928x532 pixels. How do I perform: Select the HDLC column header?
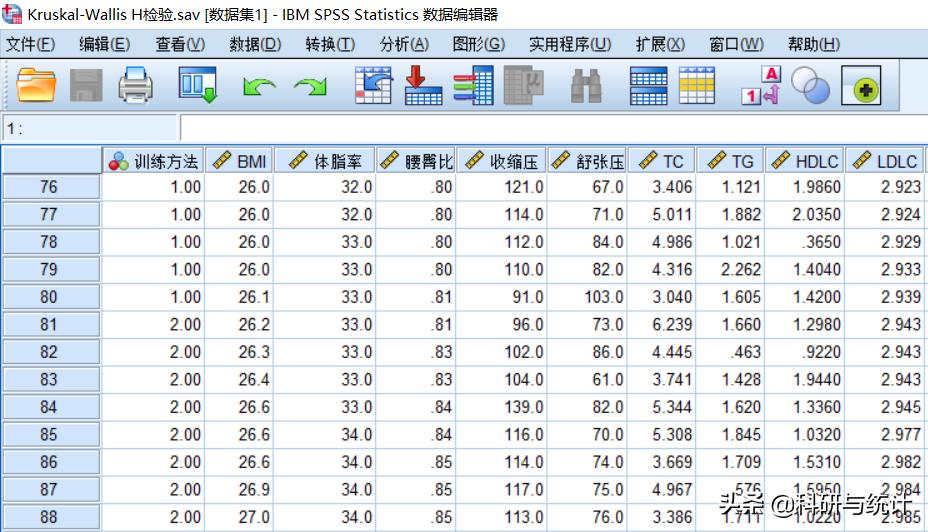[805, 160]
